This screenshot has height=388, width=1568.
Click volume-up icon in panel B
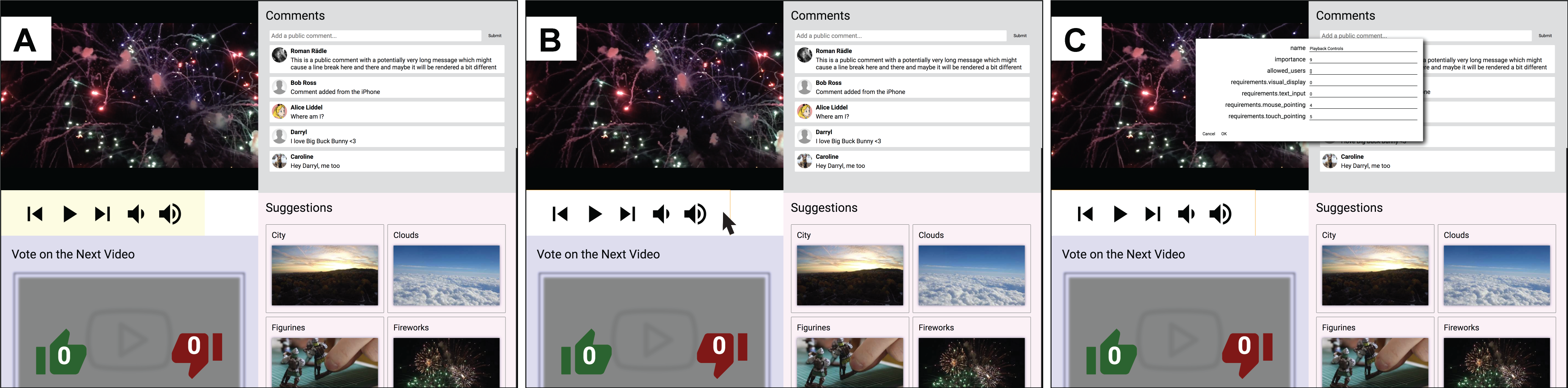(696, 214)
